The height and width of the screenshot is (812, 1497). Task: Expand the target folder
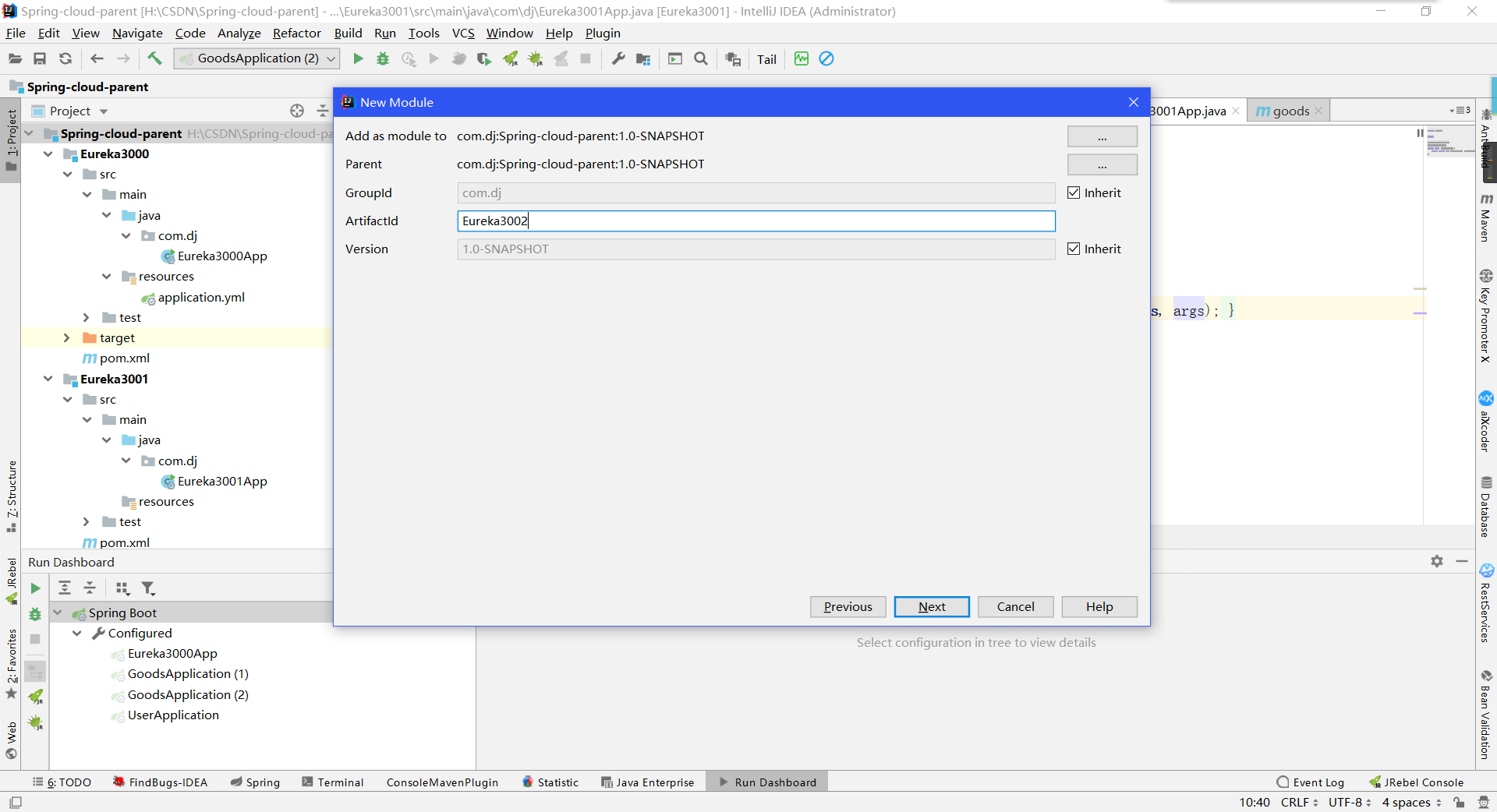[67, 337]
